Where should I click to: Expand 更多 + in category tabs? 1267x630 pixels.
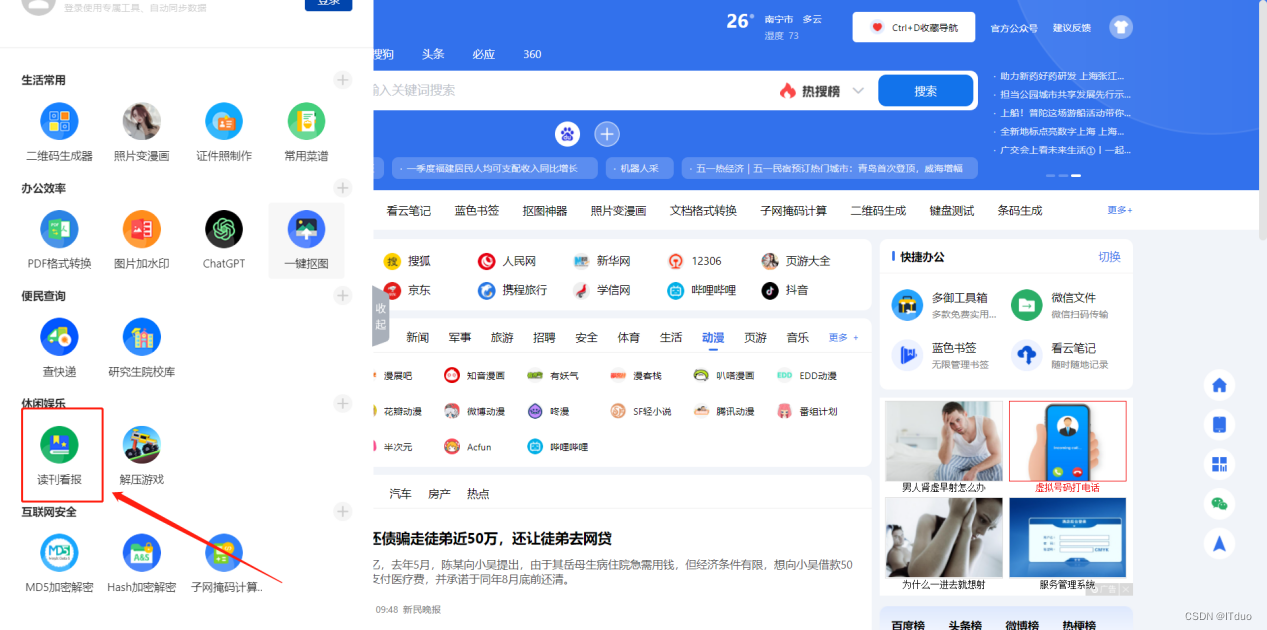click(843, 338)
